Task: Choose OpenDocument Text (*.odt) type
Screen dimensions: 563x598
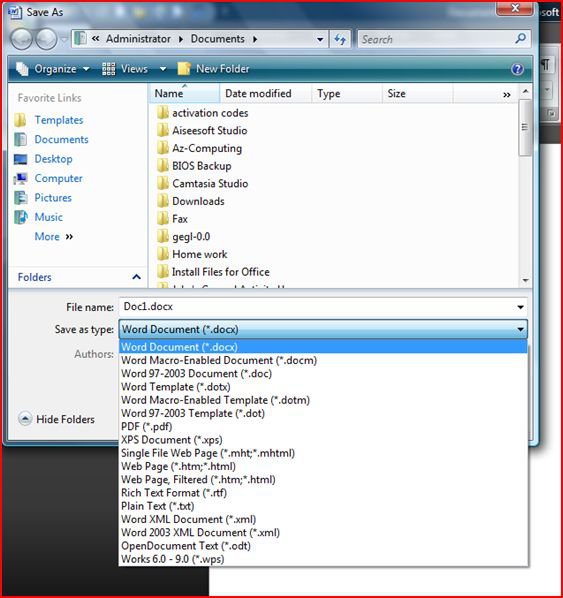Action: click(323, 546)
